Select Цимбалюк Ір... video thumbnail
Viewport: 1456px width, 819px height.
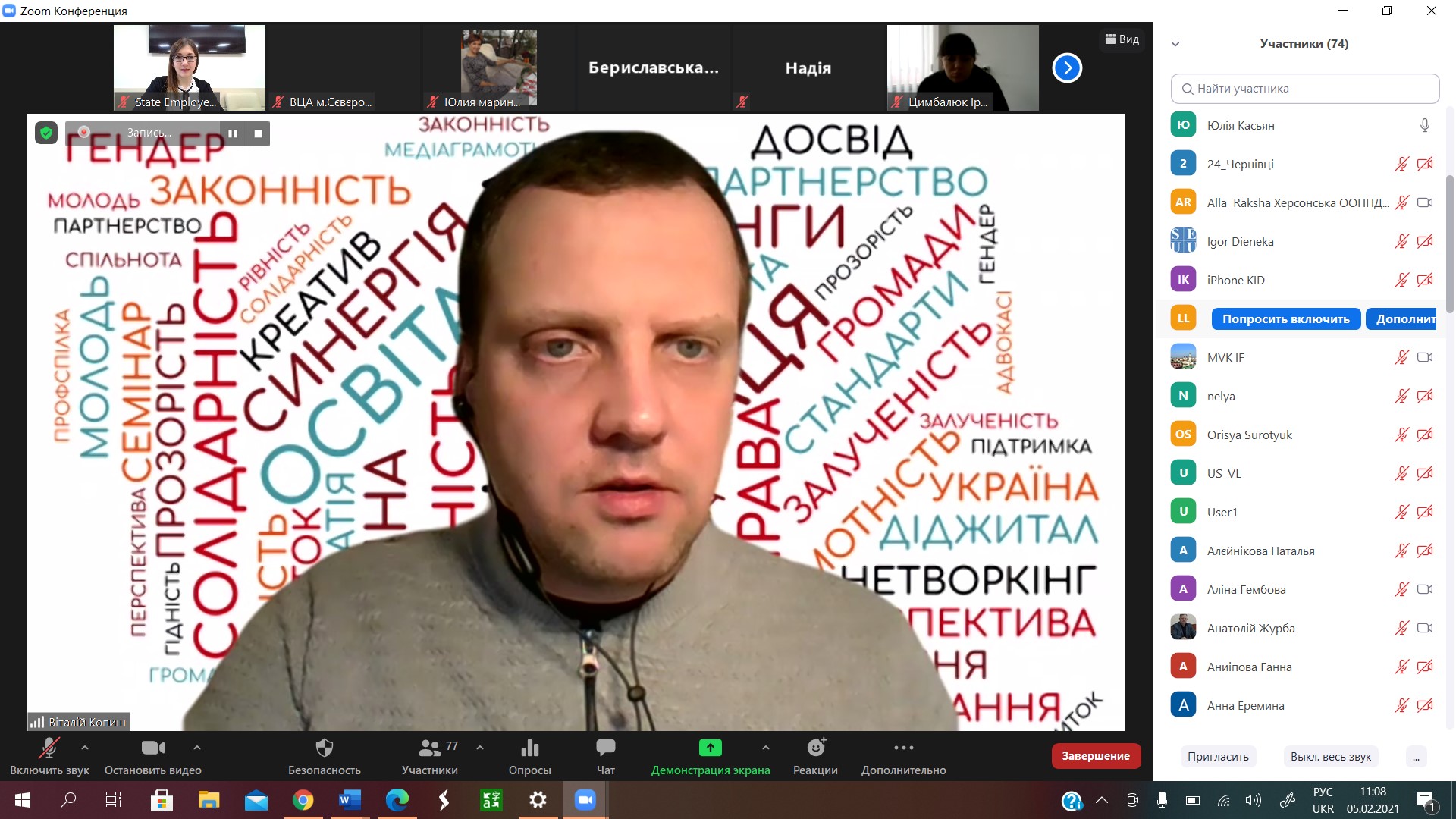[963, 68]
